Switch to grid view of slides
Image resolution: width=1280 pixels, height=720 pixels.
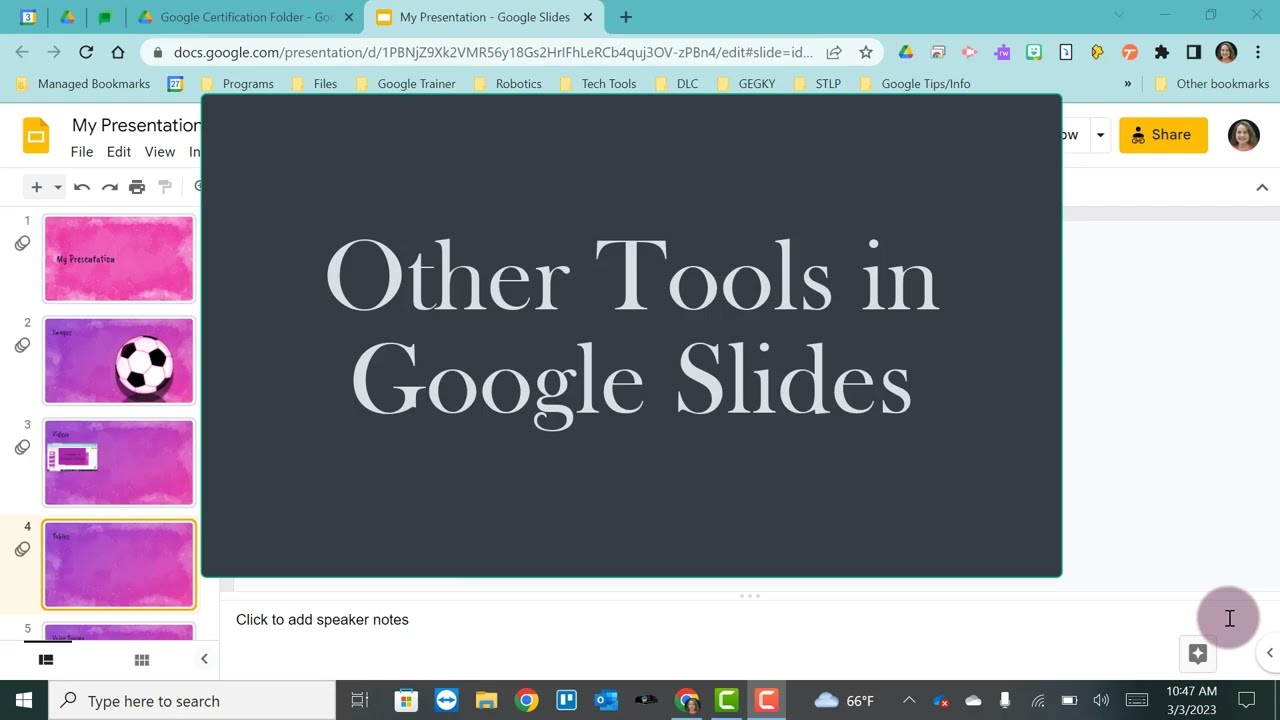142,659
